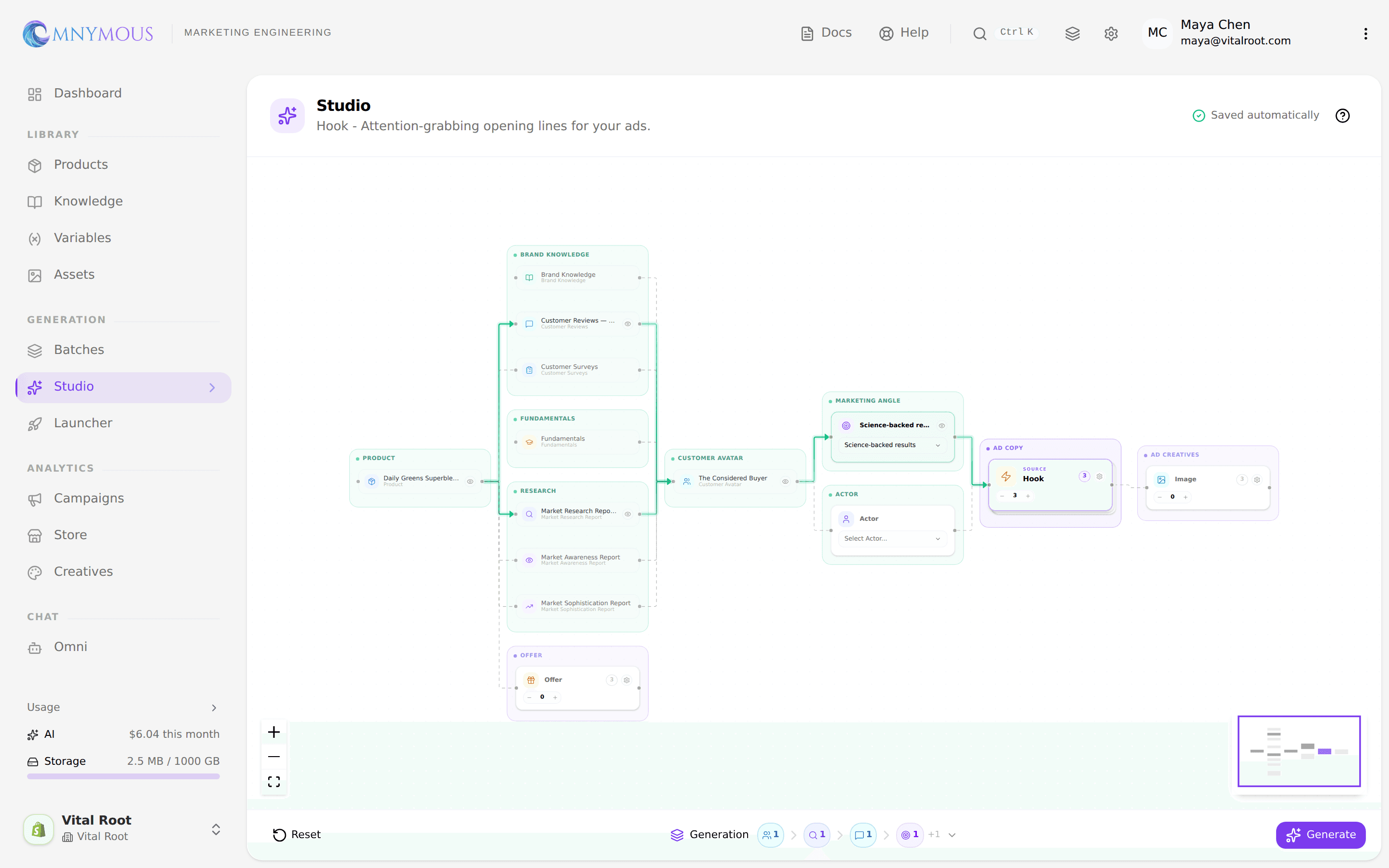Click the Market Awareness Report eye icon
Image resolution: width=1389 pixels, height=868 pixels.
[529, 560]
